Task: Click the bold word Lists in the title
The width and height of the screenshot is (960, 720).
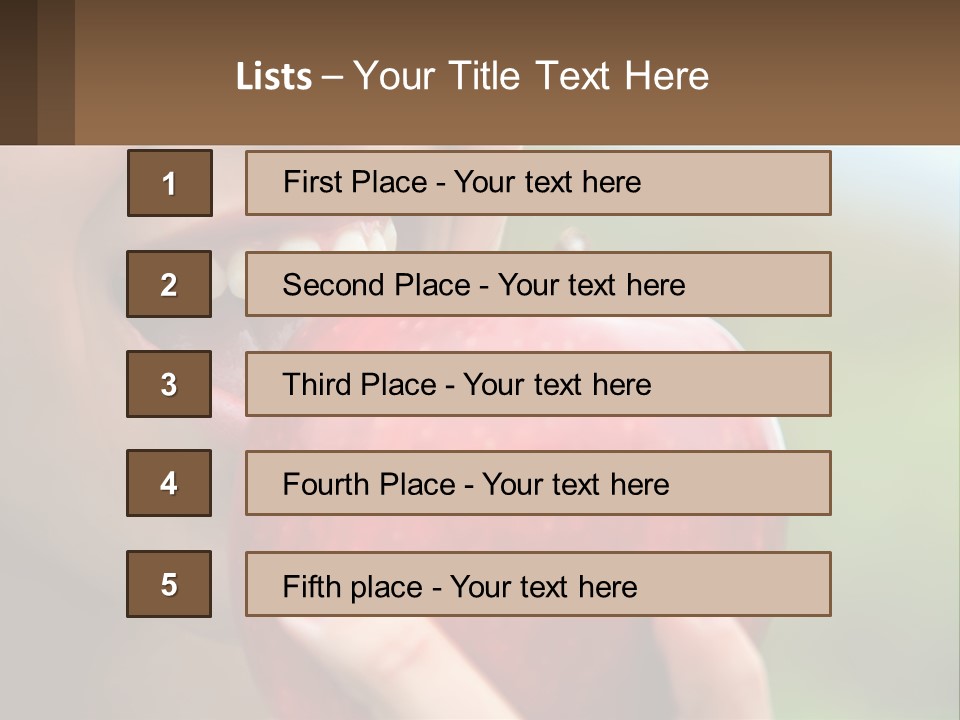Action: (x=273, y=77)
